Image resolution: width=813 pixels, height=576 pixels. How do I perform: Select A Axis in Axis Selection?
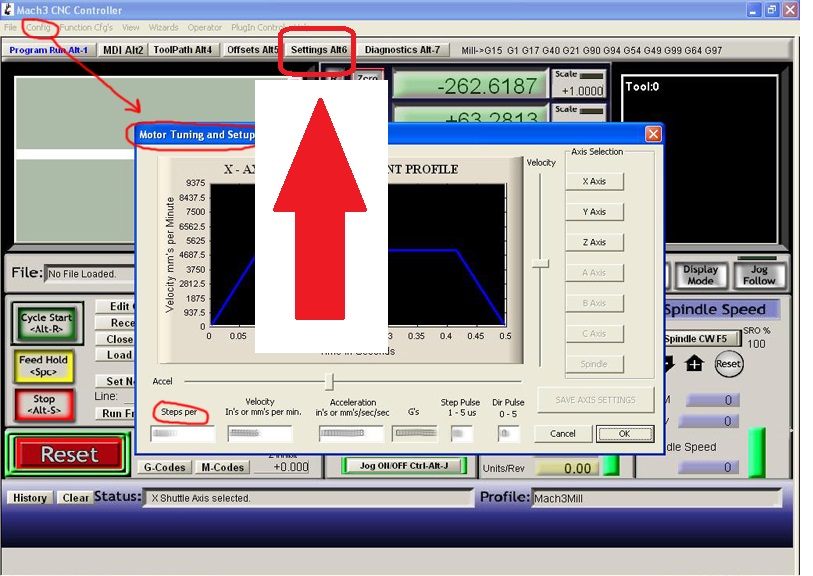(594, 273)
